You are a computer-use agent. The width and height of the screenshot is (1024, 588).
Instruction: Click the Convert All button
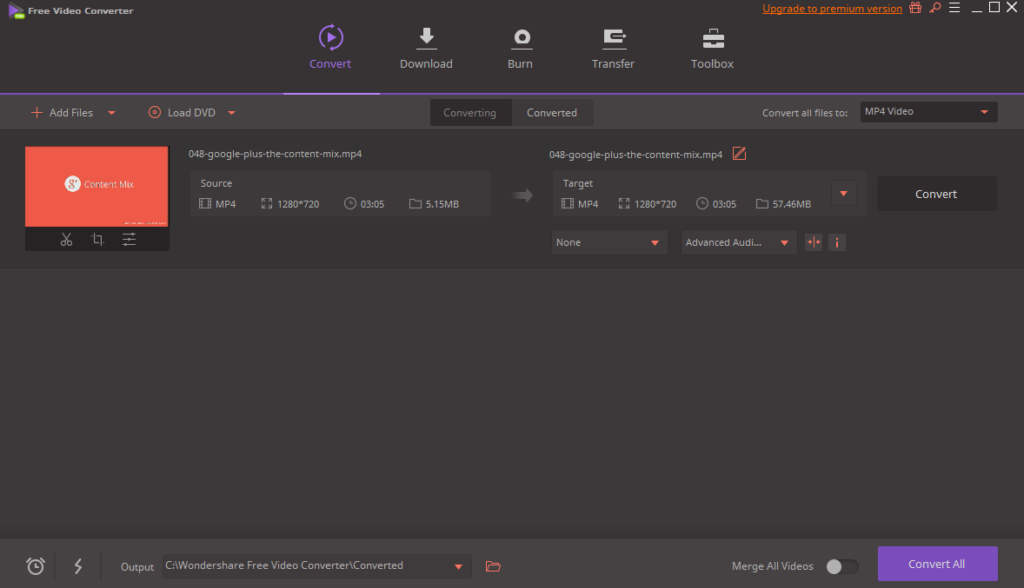pyautogui.click(x=937, y=564)
